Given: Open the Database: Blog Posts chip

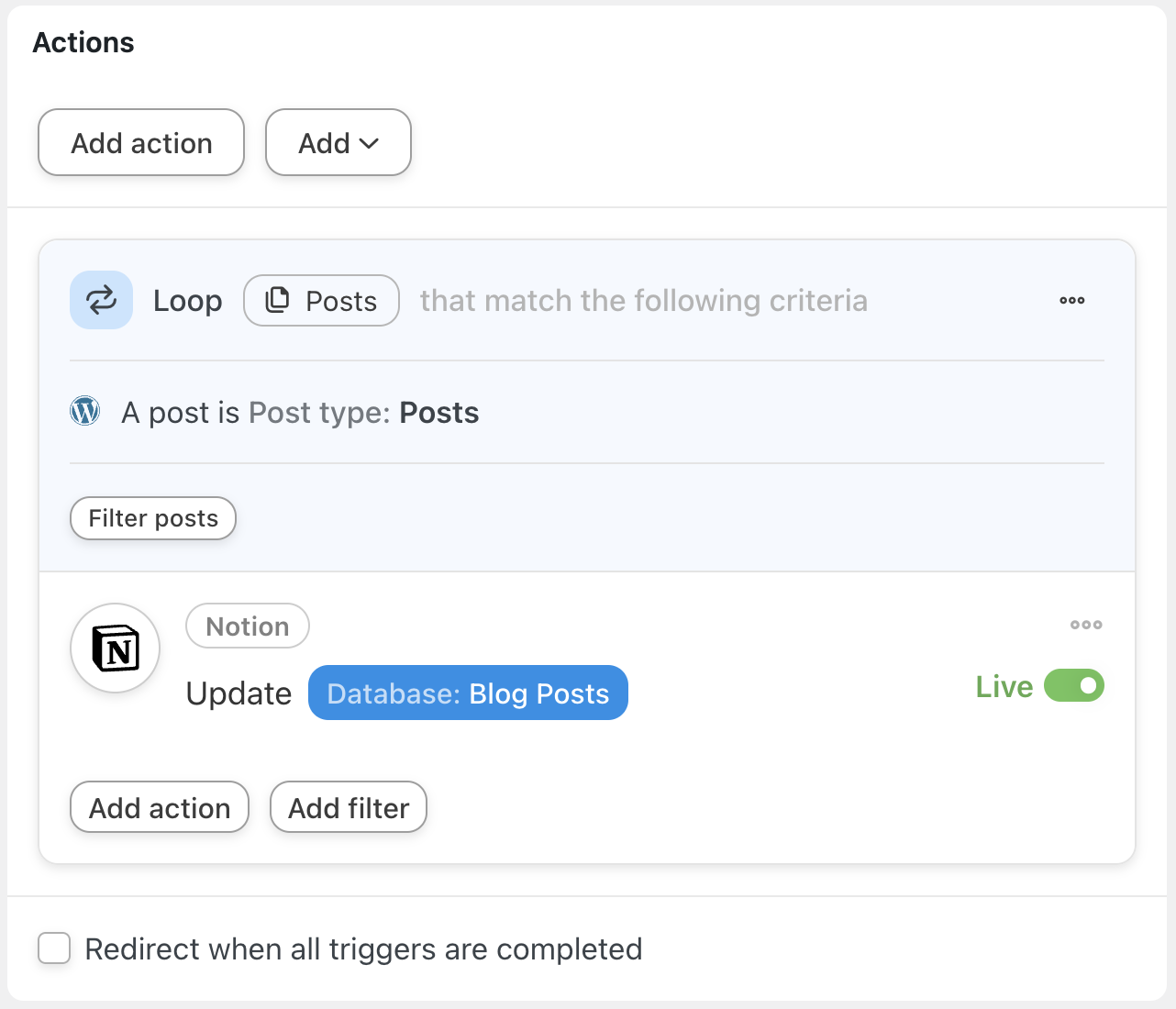Looking at the screenshot, I should (468, 693).
